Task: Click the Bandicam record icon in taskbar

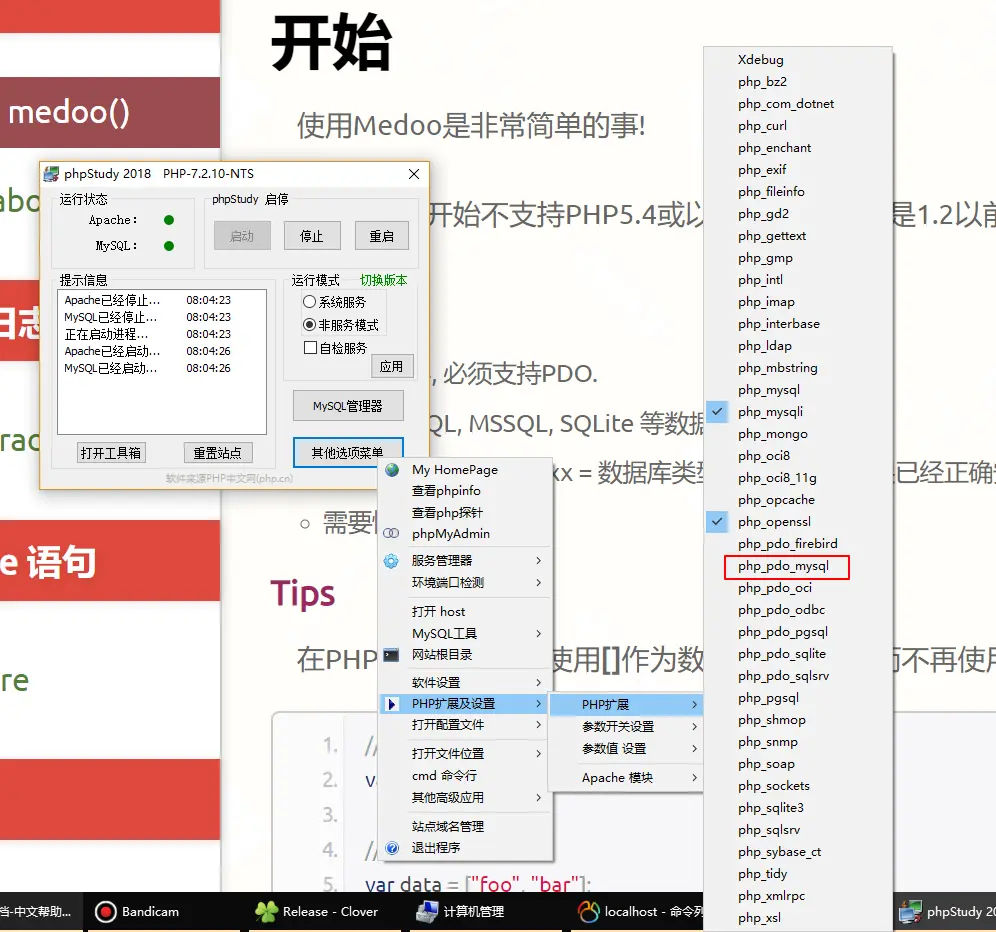Action: [x=105, y=912]
